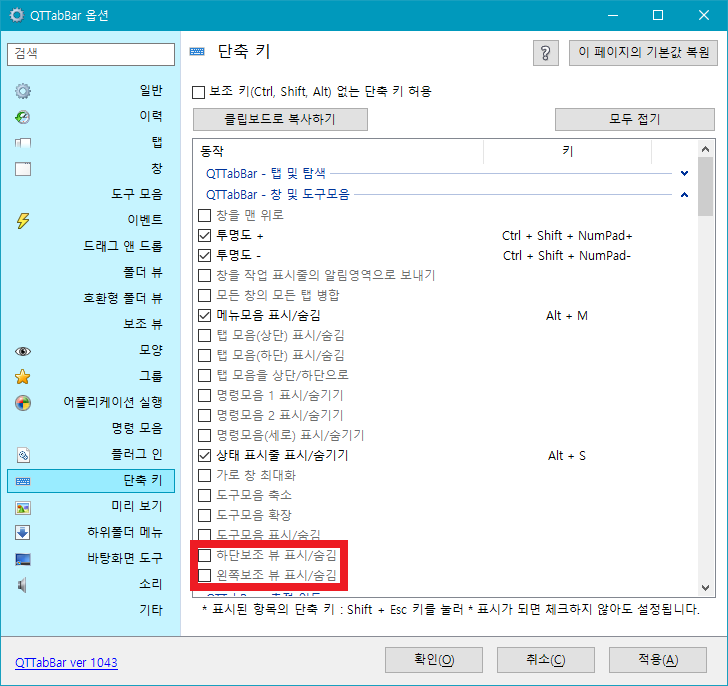Click the picture icon beside 미리 보기
The width and height of the screenshot is (728, 686).
23,508
